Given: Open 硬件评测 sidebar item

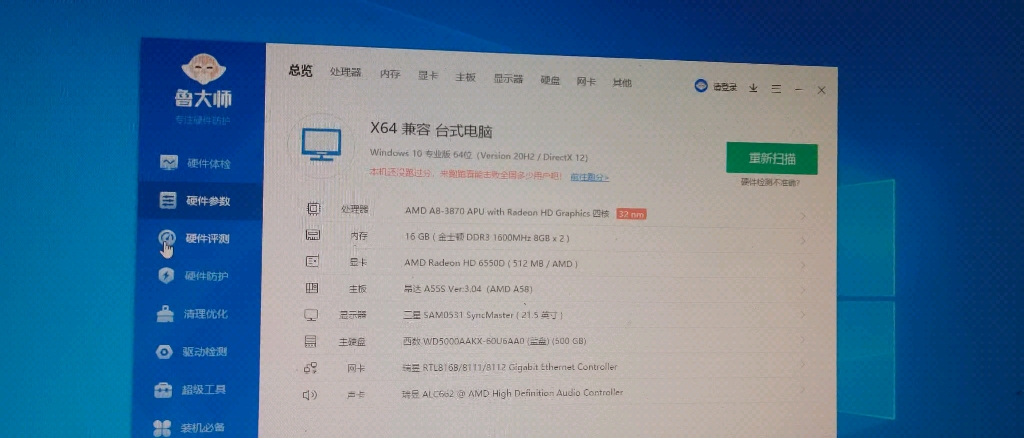Looking at the screenshot, I should [194, 238].
